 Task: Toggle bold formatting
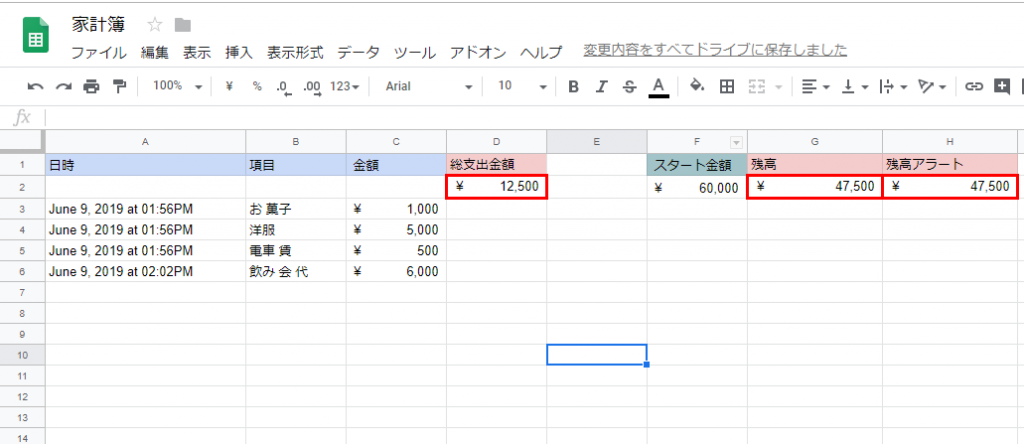[573, 86]
